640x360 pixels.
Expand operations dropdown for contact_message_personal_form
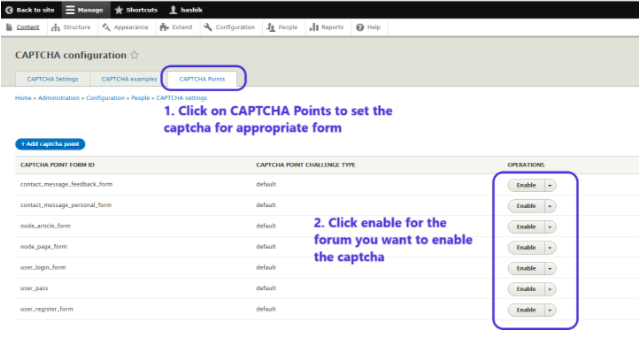(x=550, y=206)
